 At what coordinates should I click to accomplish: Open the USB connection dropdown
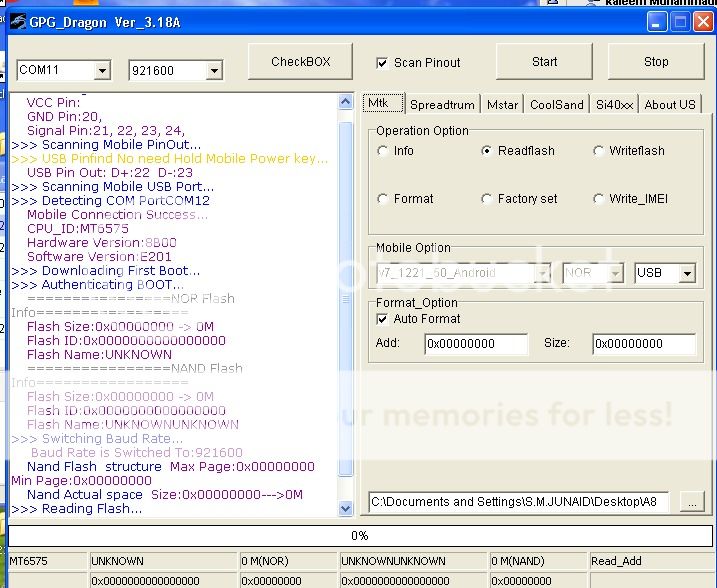coord(687,273)
